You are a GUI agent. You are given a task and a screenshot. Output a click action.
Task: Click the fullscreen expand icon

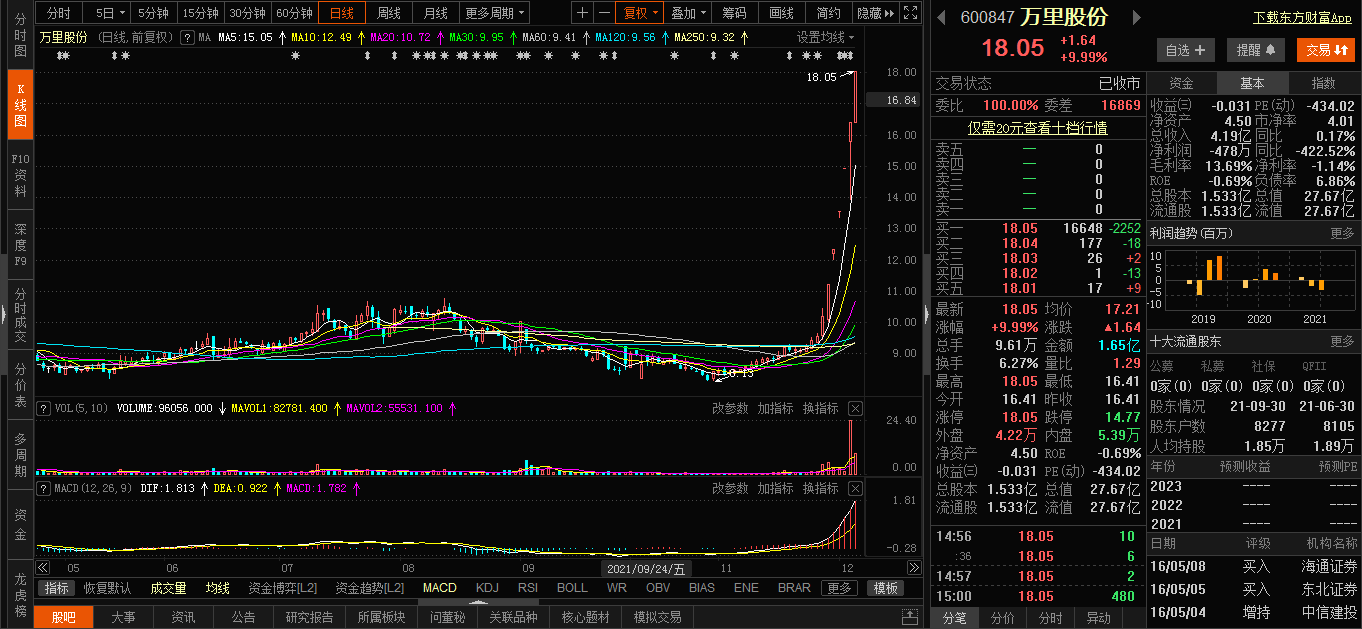point(909,13)
